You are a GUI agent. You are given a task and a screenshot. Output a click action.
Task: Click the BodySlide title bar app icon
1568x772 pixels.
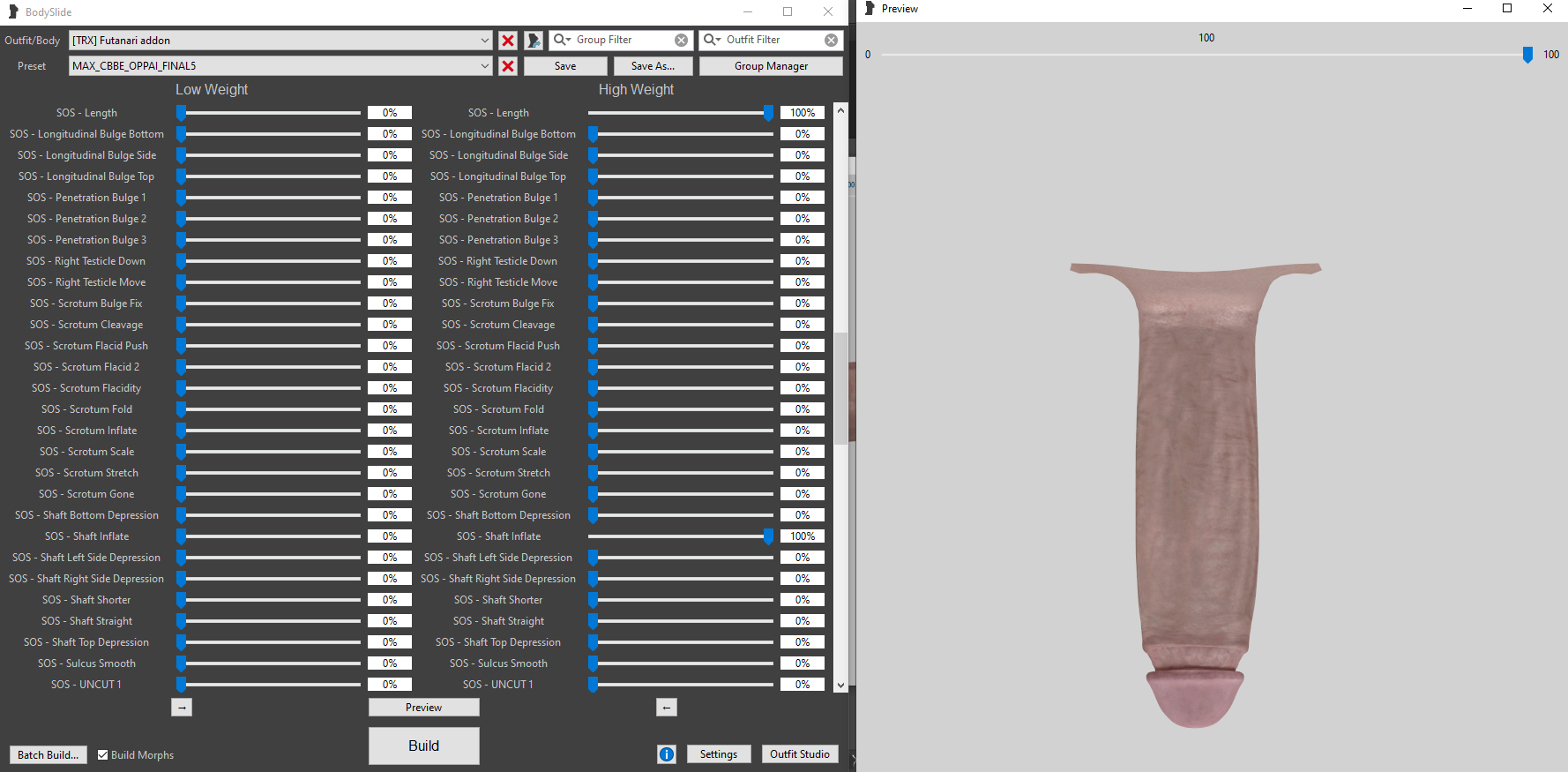coord(12,12)
